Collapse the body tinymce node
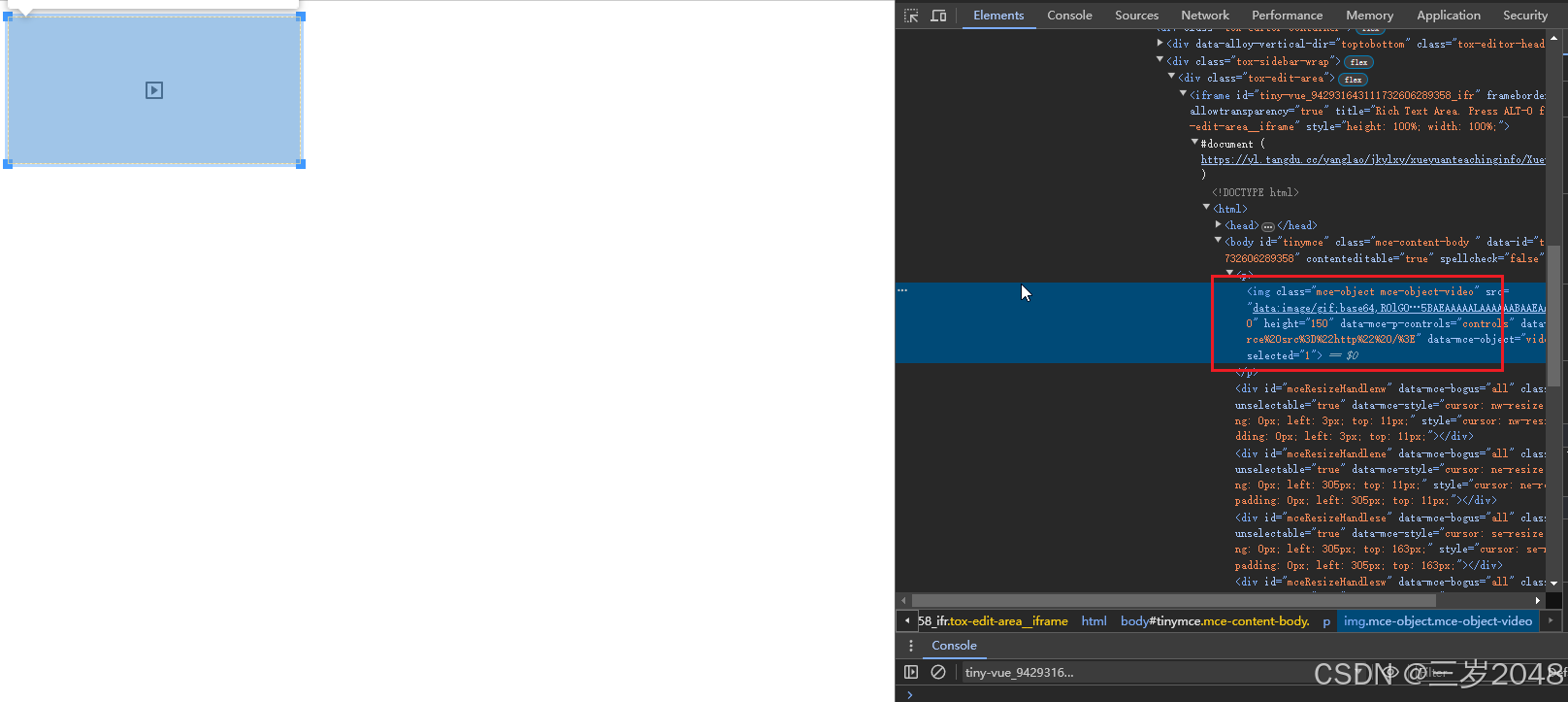Viewport: 1568px width, 702px height. pos(1218,241)
